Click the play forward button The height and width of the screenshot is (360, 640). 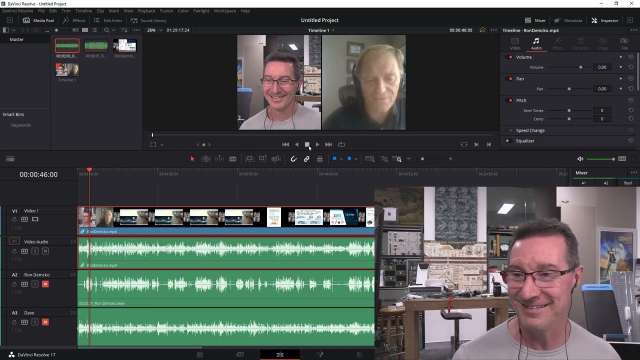318,144
